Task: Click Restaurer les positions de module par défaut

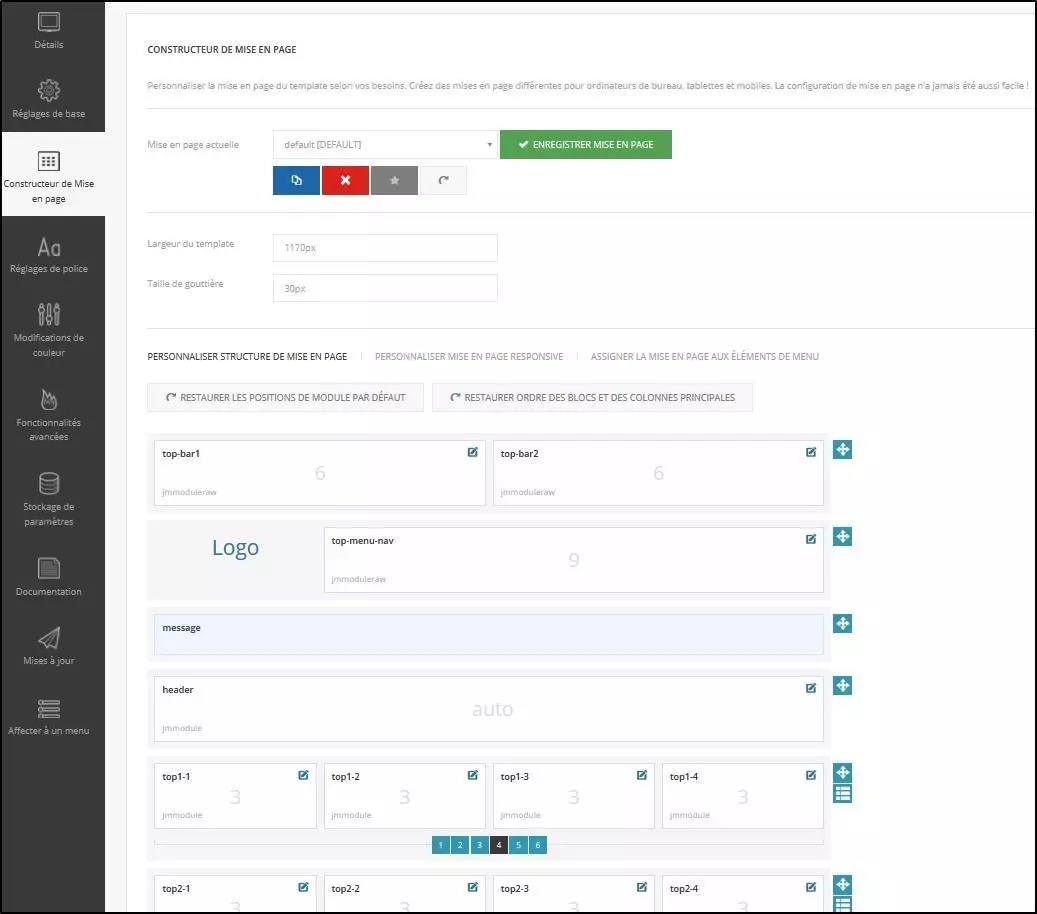Action: tap(285, 397)
